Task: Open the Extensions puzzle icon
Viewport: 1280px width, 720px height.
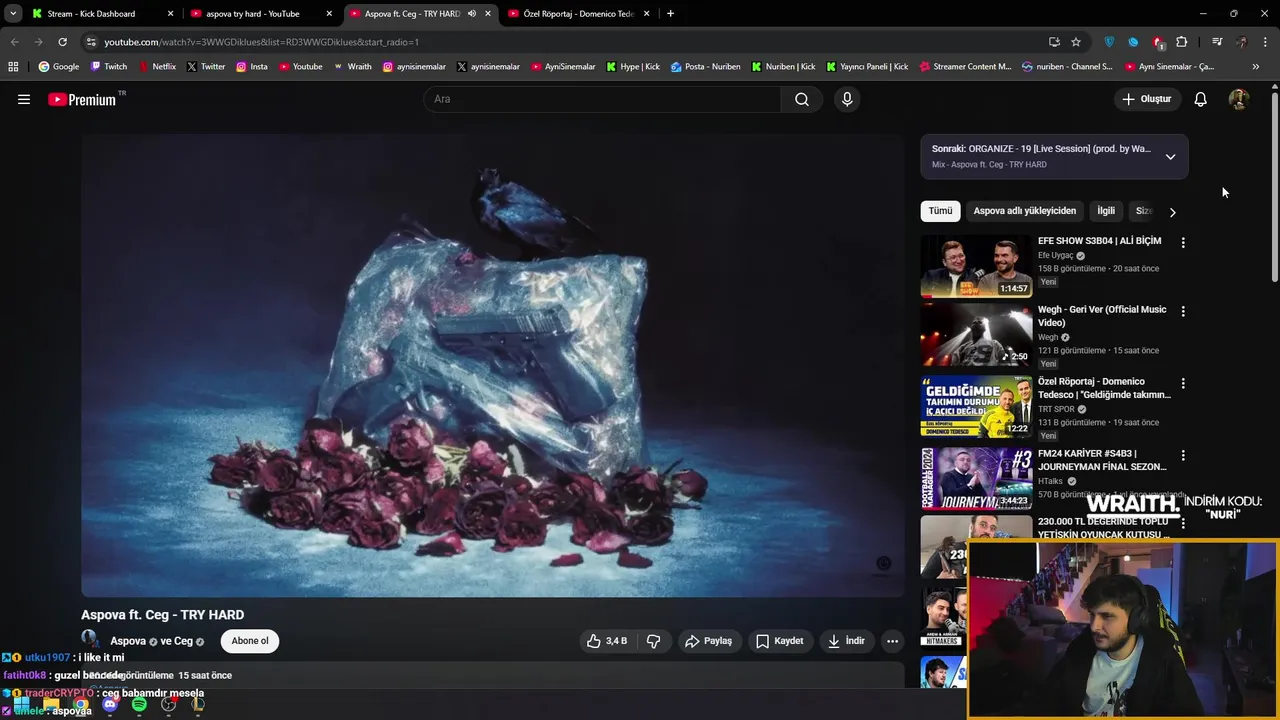Action: click(x=1182, y=42)
